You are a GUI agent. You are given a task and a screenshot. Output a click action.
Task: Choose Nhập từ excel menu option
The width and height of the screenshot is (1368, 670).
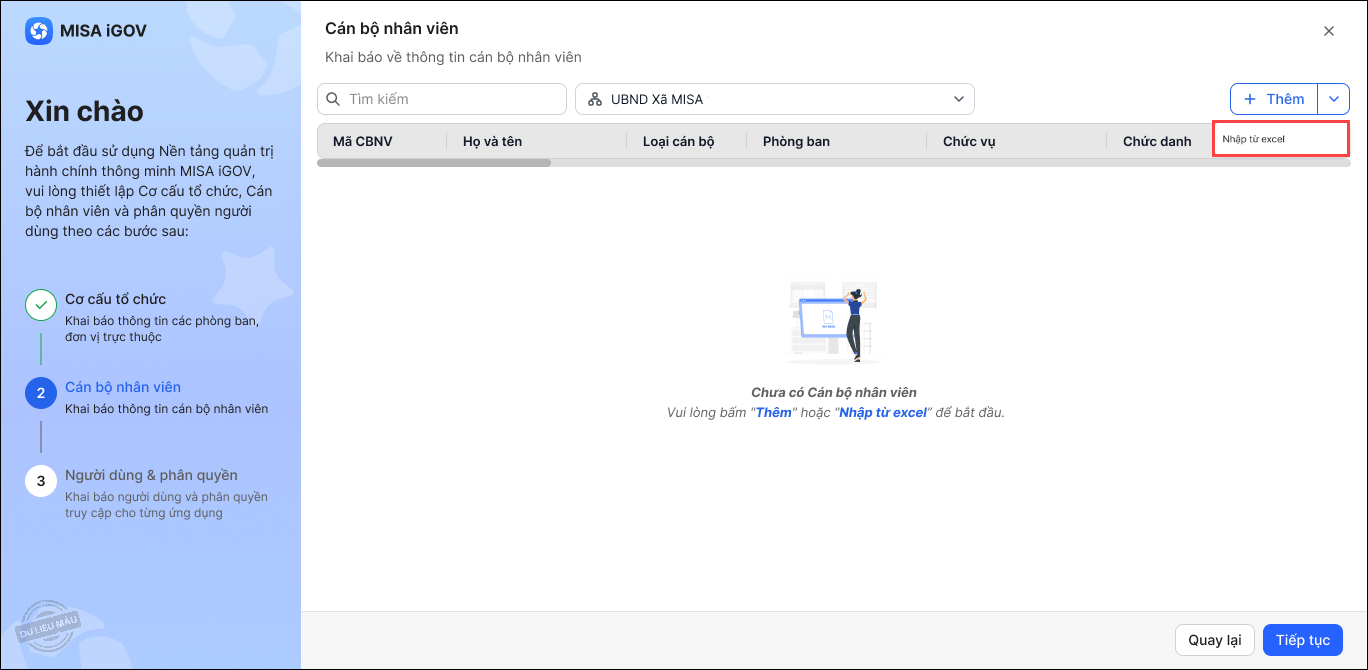(1281, 139)
